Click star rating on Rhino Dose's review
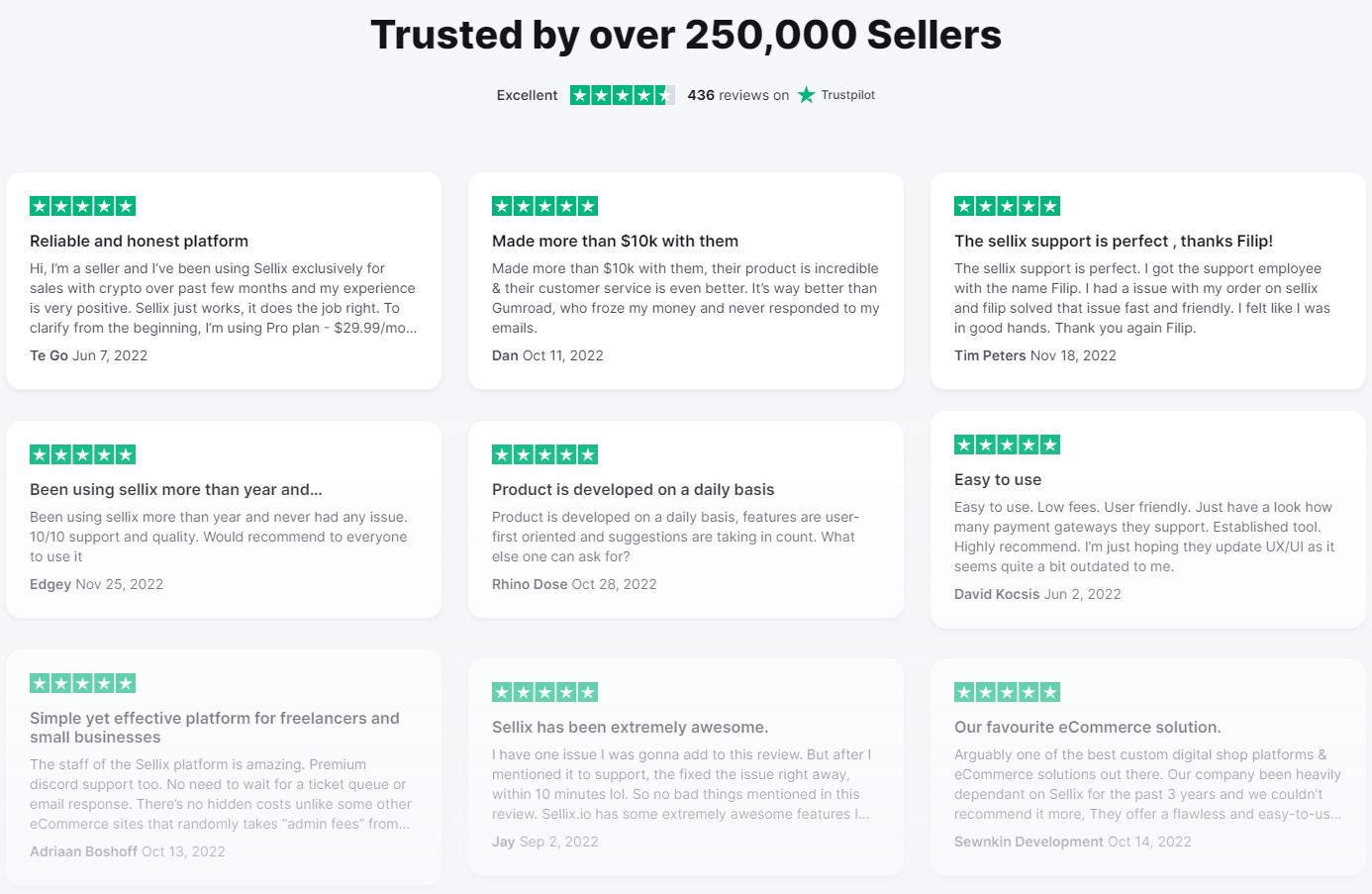Image resolution: width=1372 pixels, height=894 pixels. click(544, 454)
